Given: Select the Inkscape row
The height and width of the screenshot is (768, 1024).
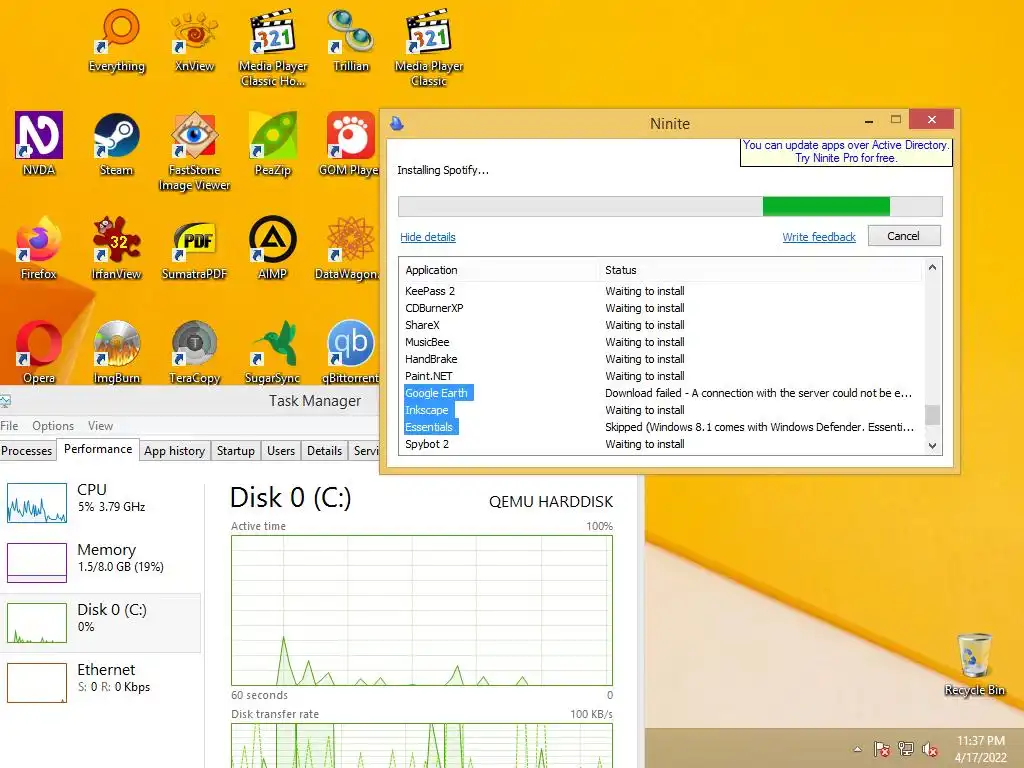Looking at the screenshot, I should click(662, 410).
